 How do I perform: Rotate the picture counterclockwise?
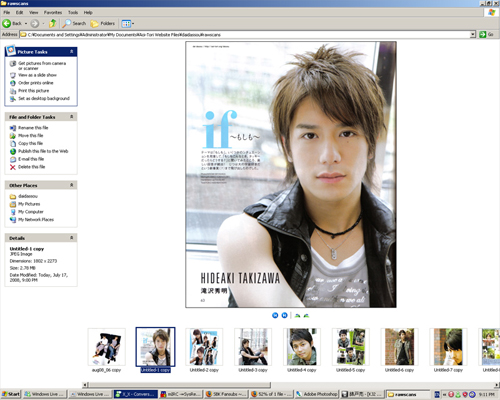click(306, 315)
